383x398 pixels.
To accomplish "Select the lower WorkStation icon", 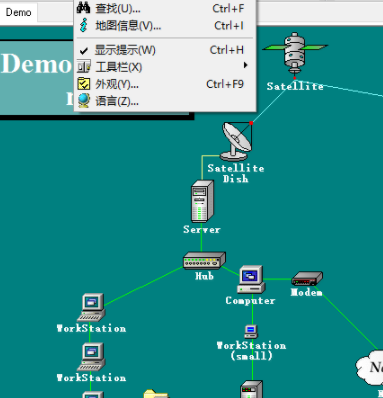I will point(92,357).
